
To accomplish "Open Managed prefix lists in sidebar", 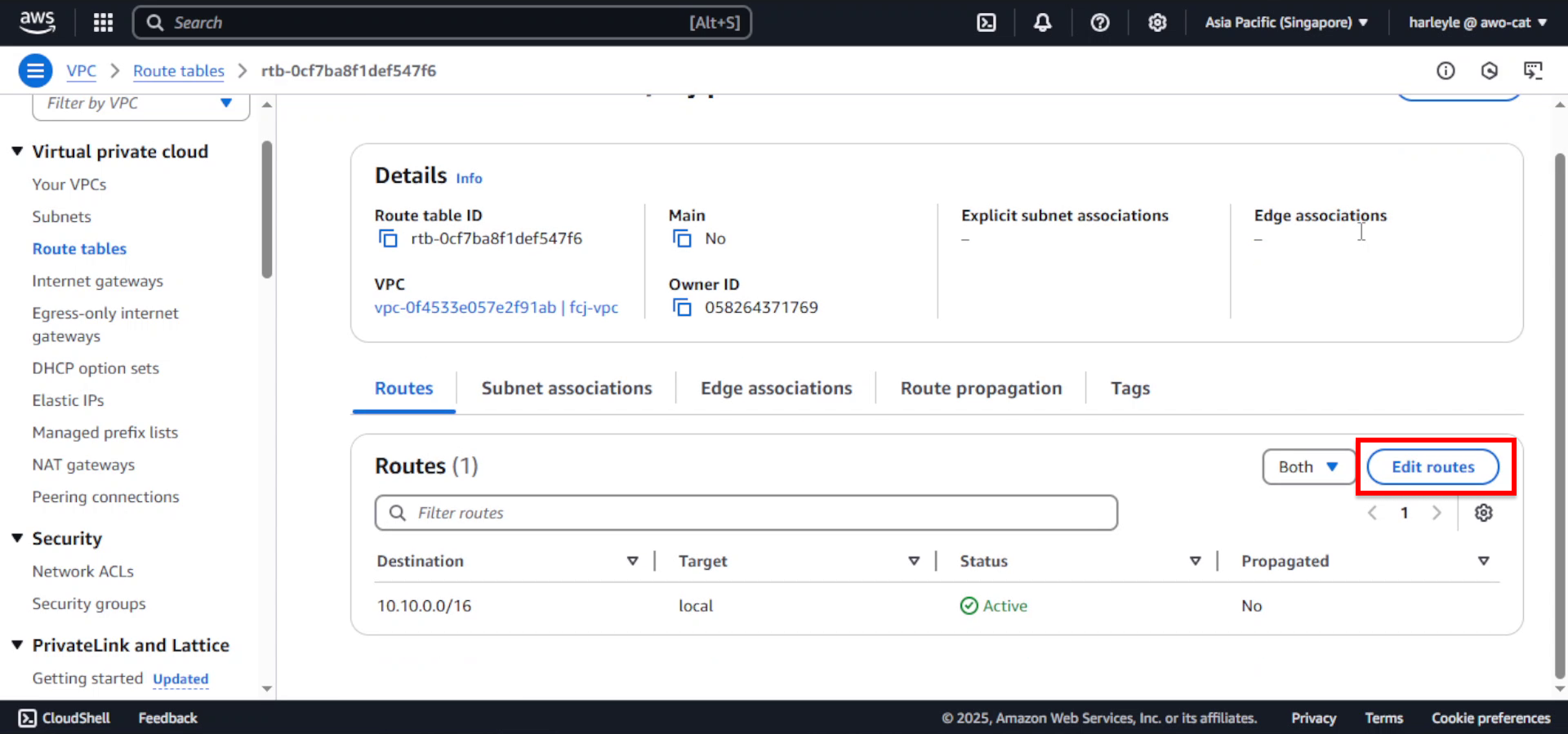I will pos(105,433).
